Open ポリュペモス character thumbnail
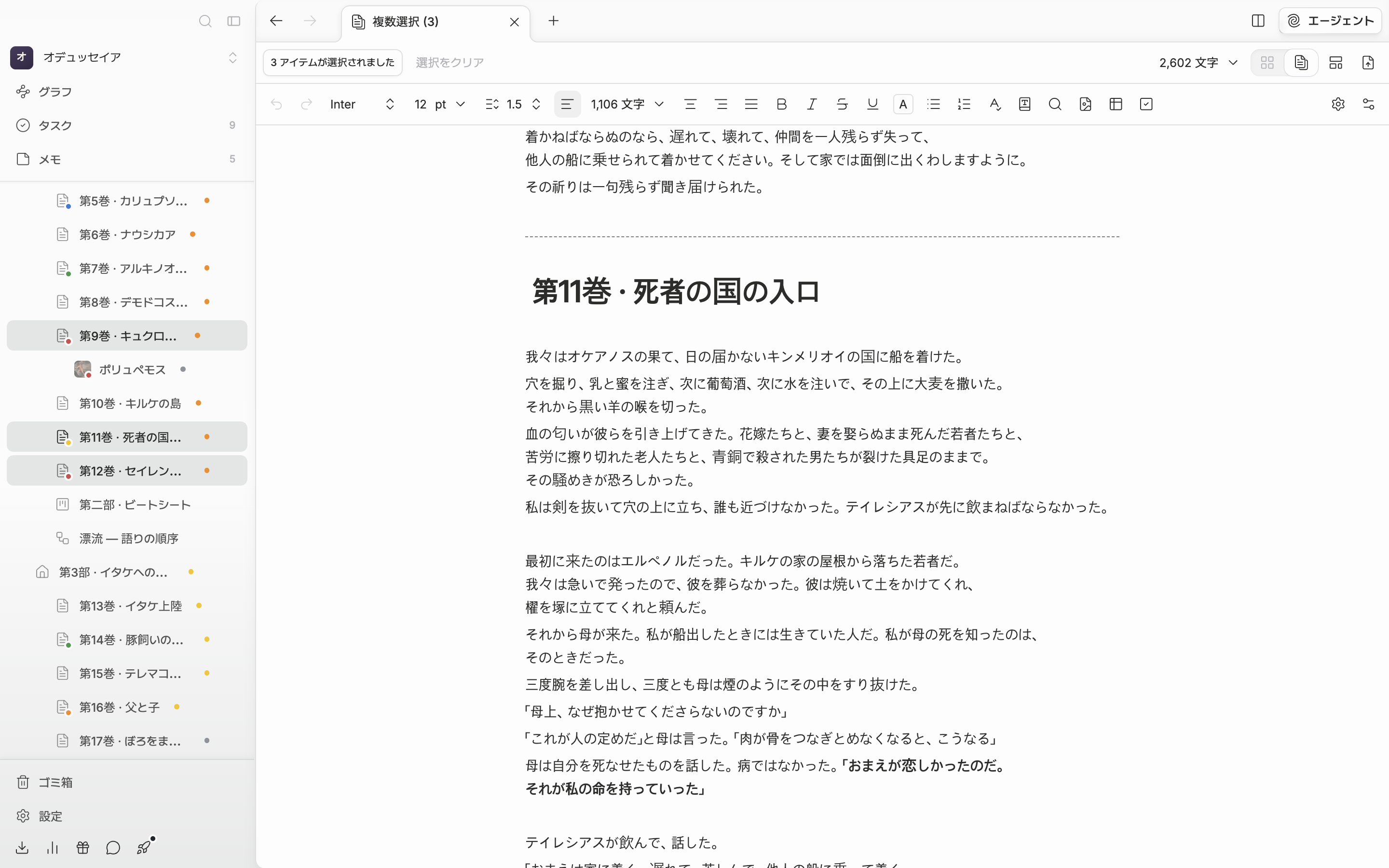 pyautogui.click(x=82, y=369)
